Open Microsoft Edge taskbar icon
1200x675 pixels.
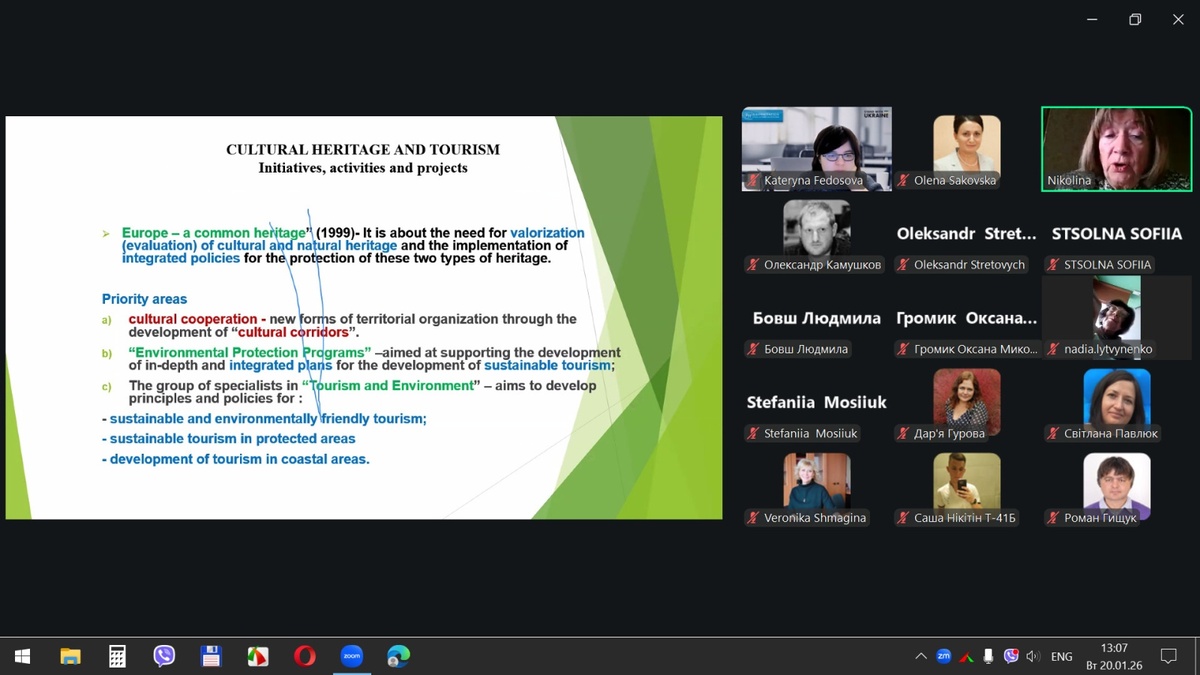coord(398,656)
